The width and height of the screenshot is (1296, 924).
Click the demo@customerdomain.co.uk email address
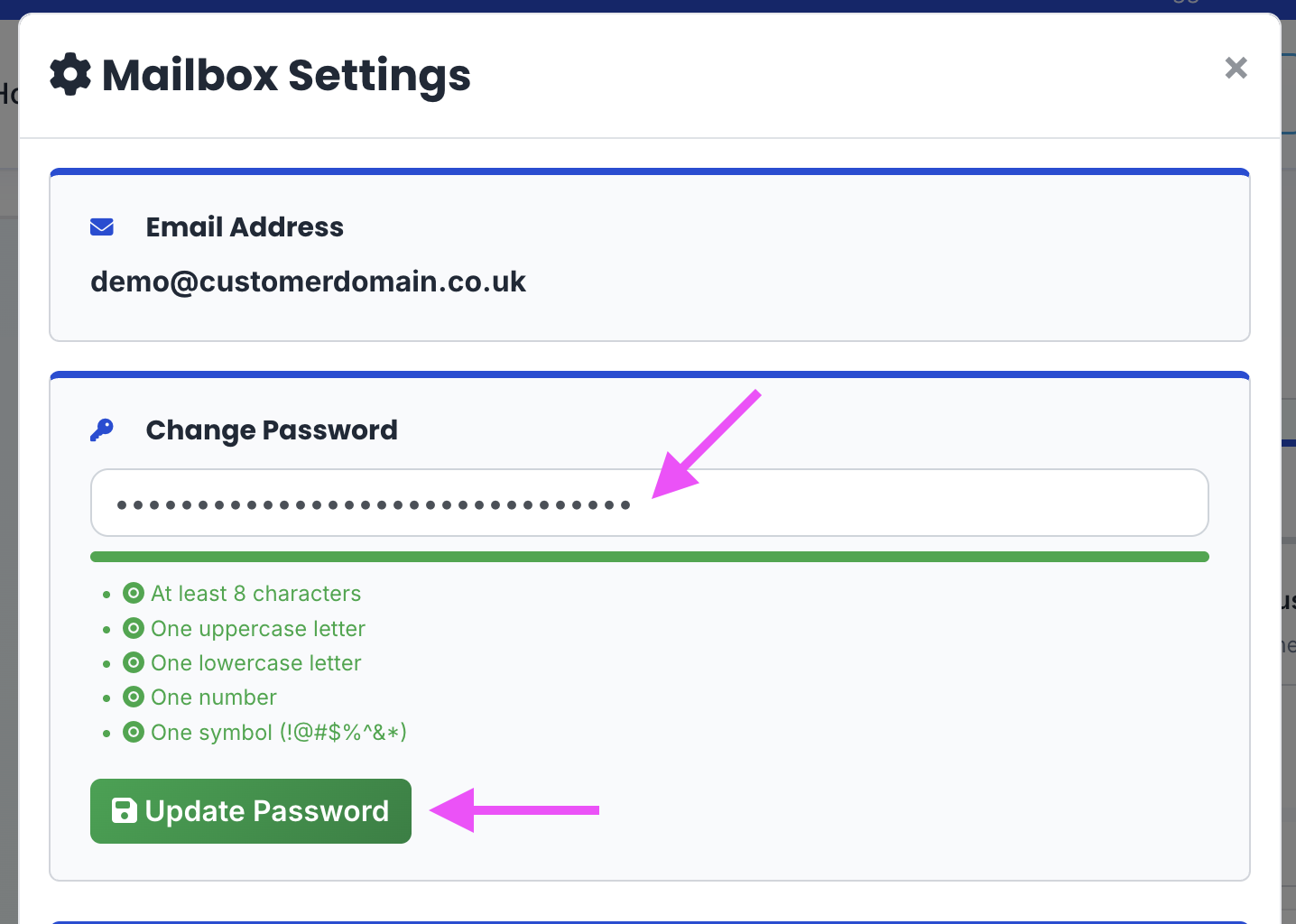tap(308, 282)
